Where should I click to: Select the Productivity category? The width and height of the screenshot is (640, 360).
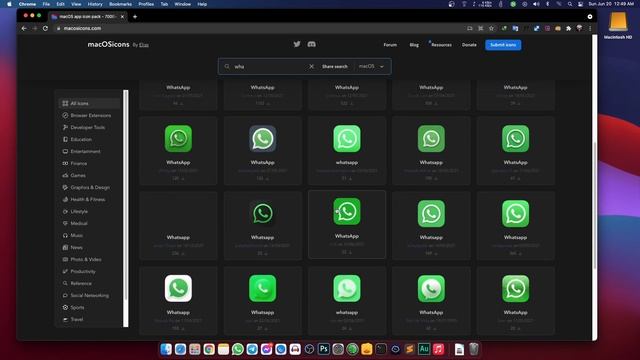[90, 271]
